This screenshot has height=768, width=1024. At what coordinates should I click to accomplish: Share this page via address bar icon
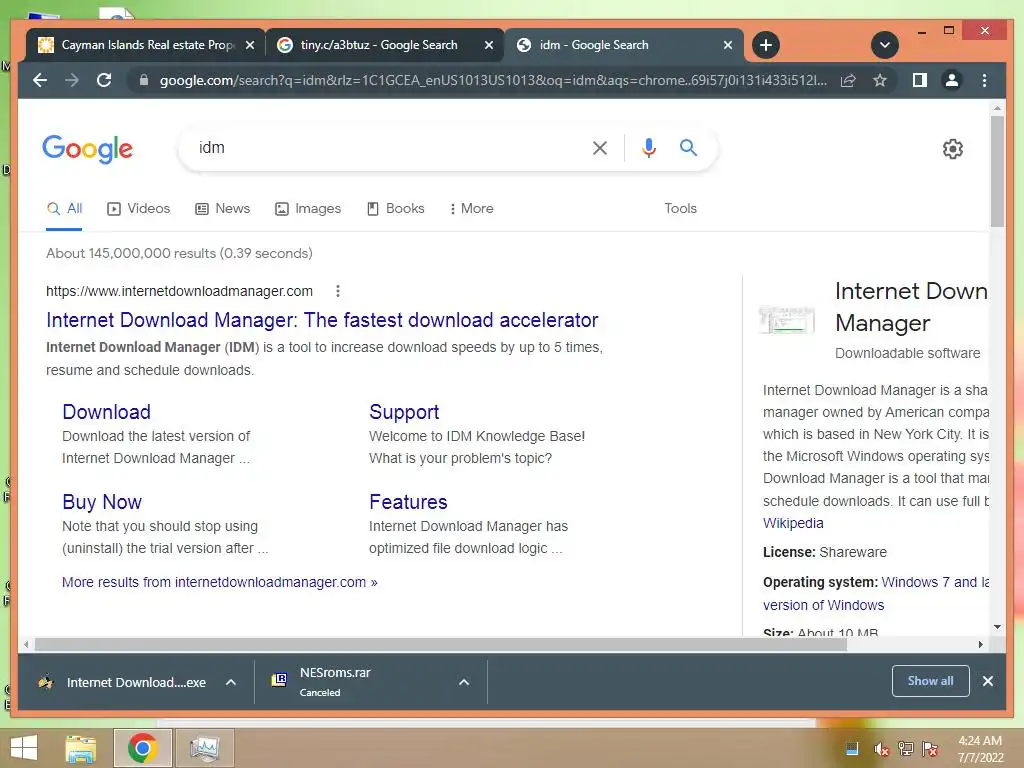848,80
